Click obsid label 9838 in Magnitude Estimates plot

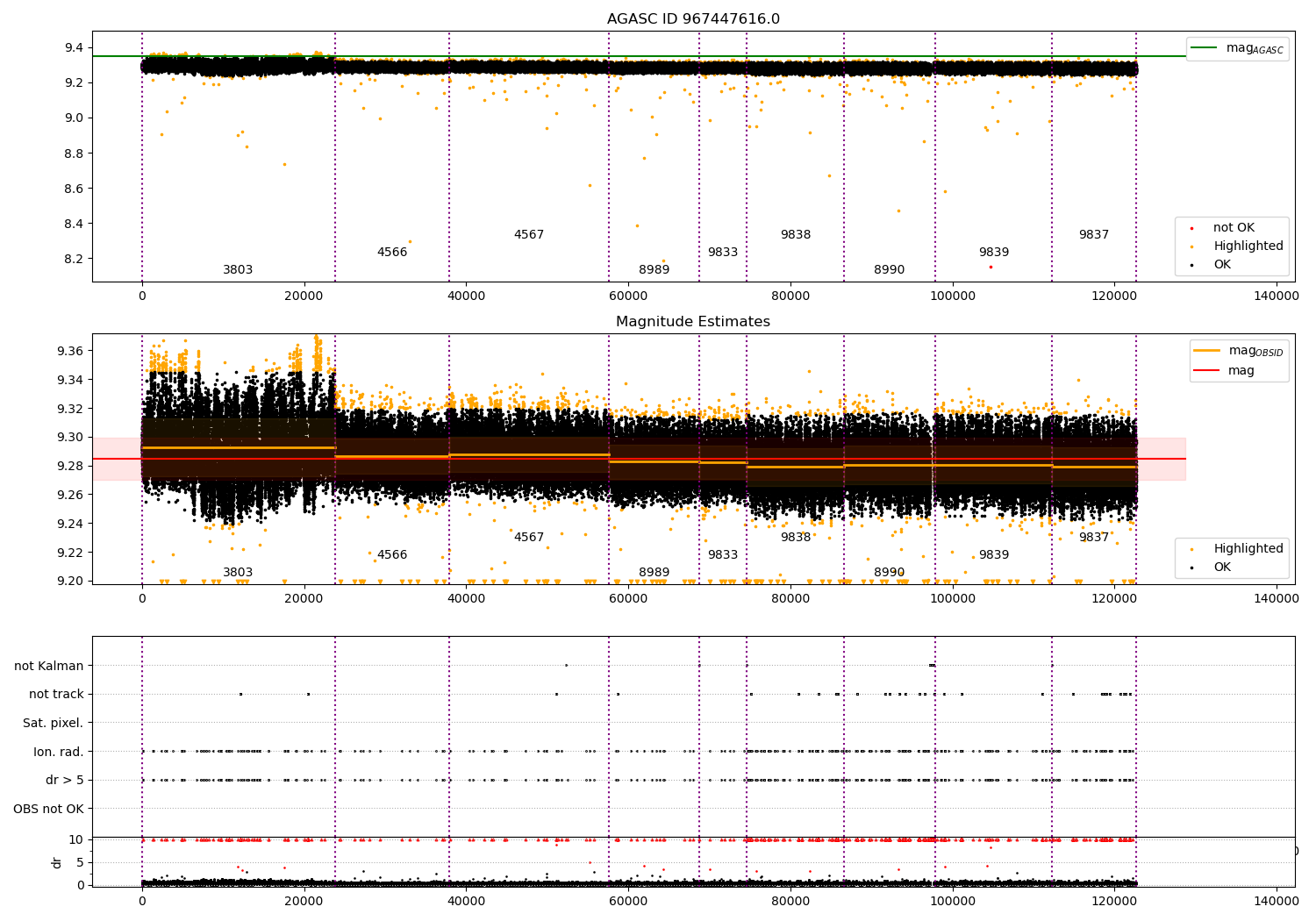(x=796, y=538)
